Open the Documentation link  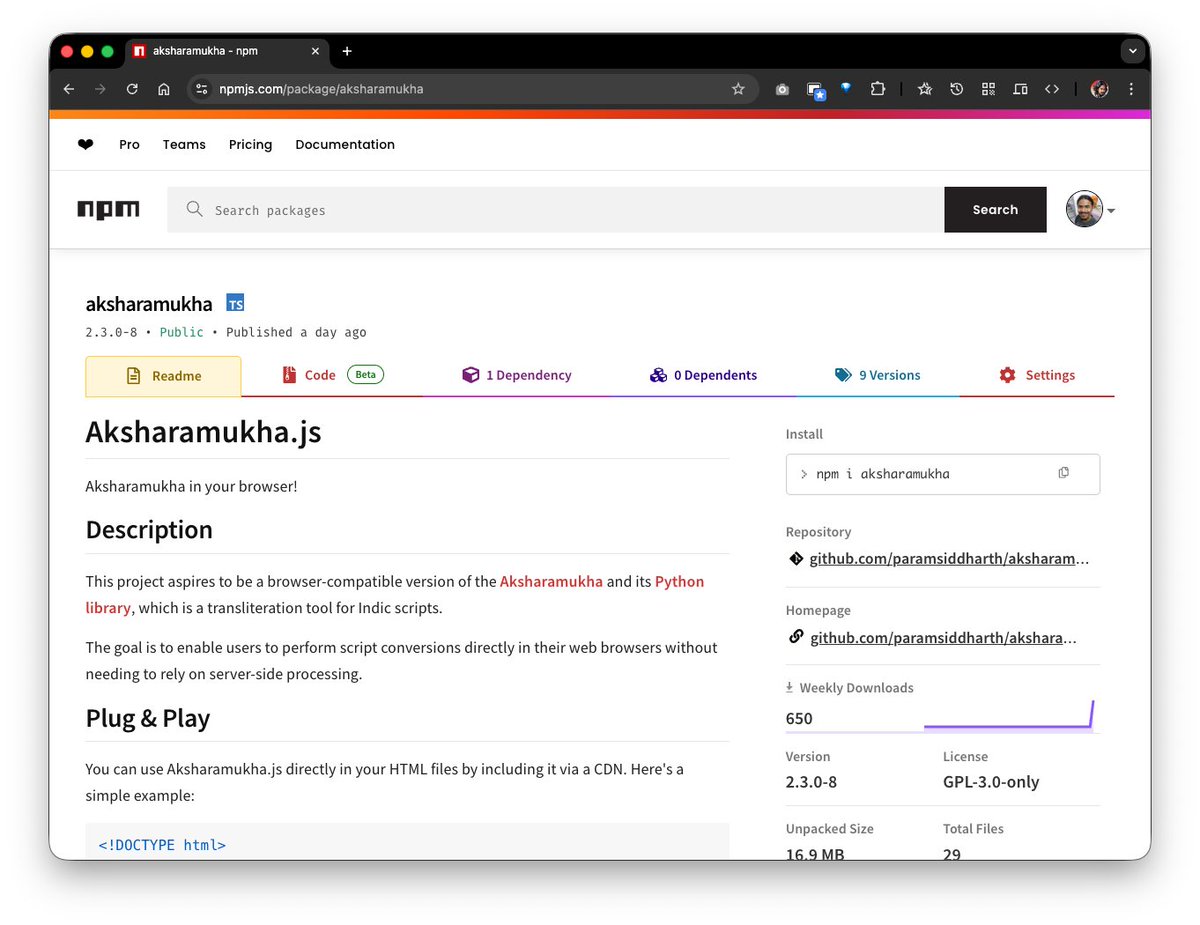point(345,145)
